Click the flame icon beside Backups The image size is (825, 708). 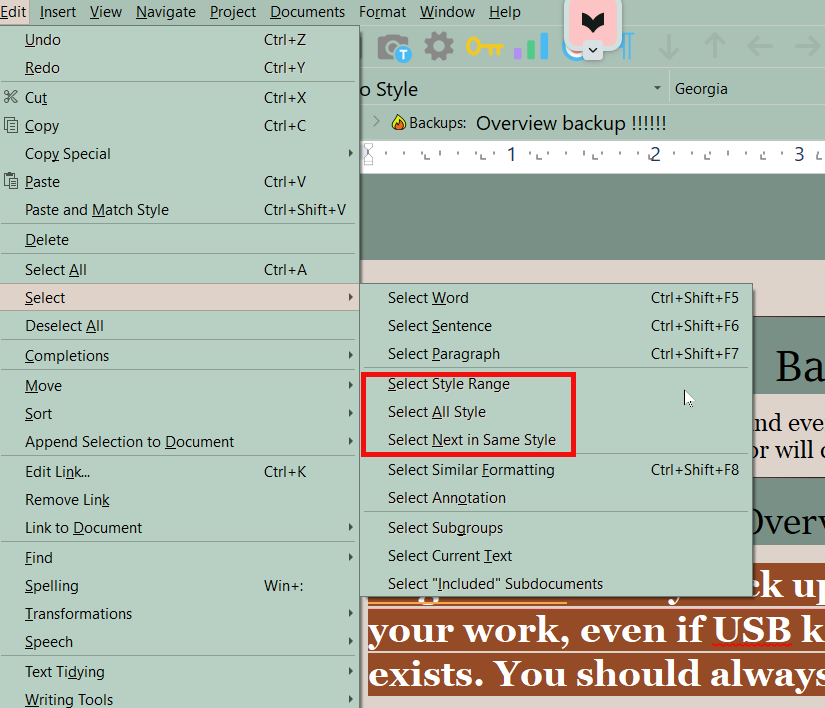(x=398, y=123)
